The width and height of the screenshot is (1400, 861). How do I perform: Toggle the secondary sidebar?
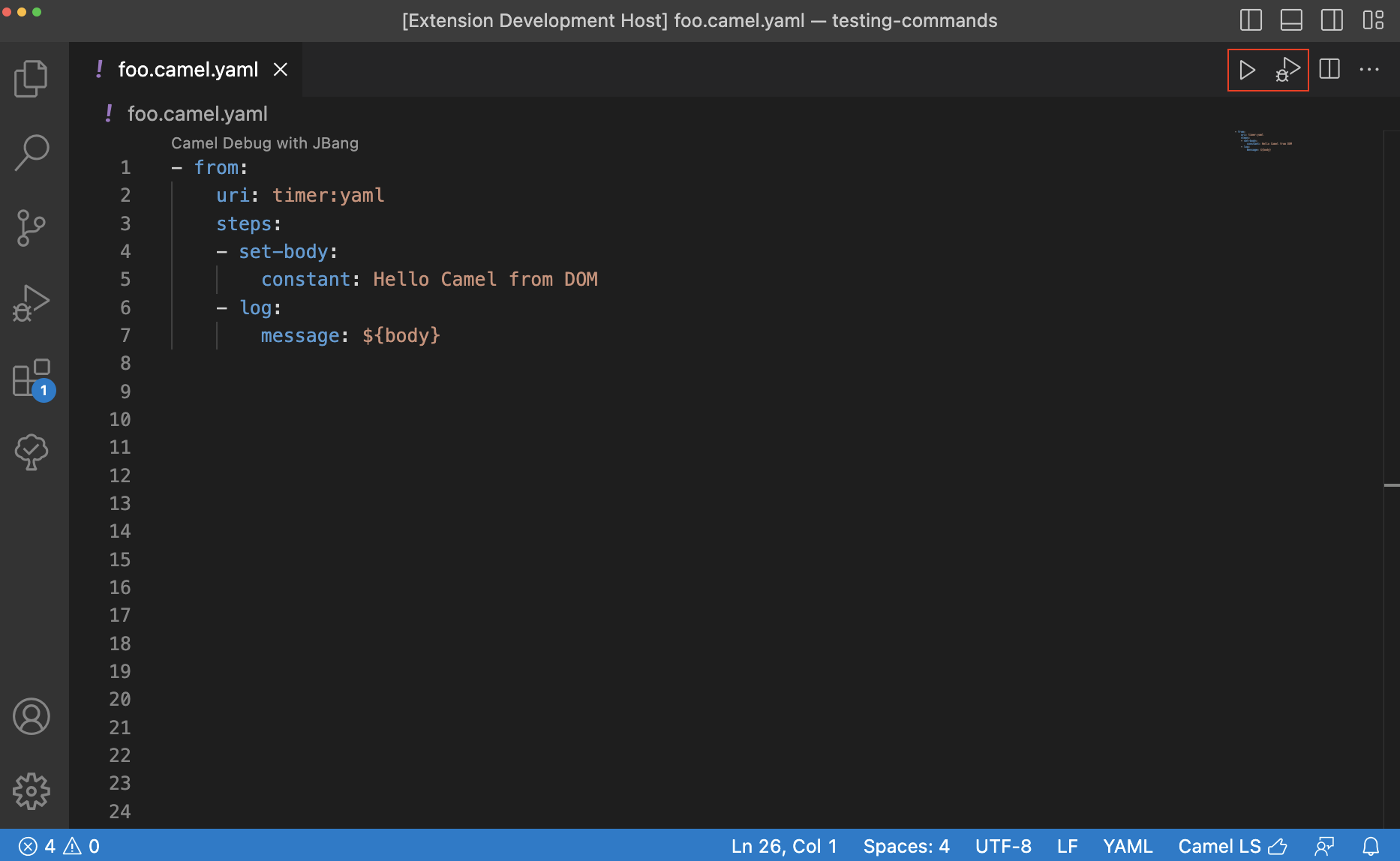point(1332,20)
